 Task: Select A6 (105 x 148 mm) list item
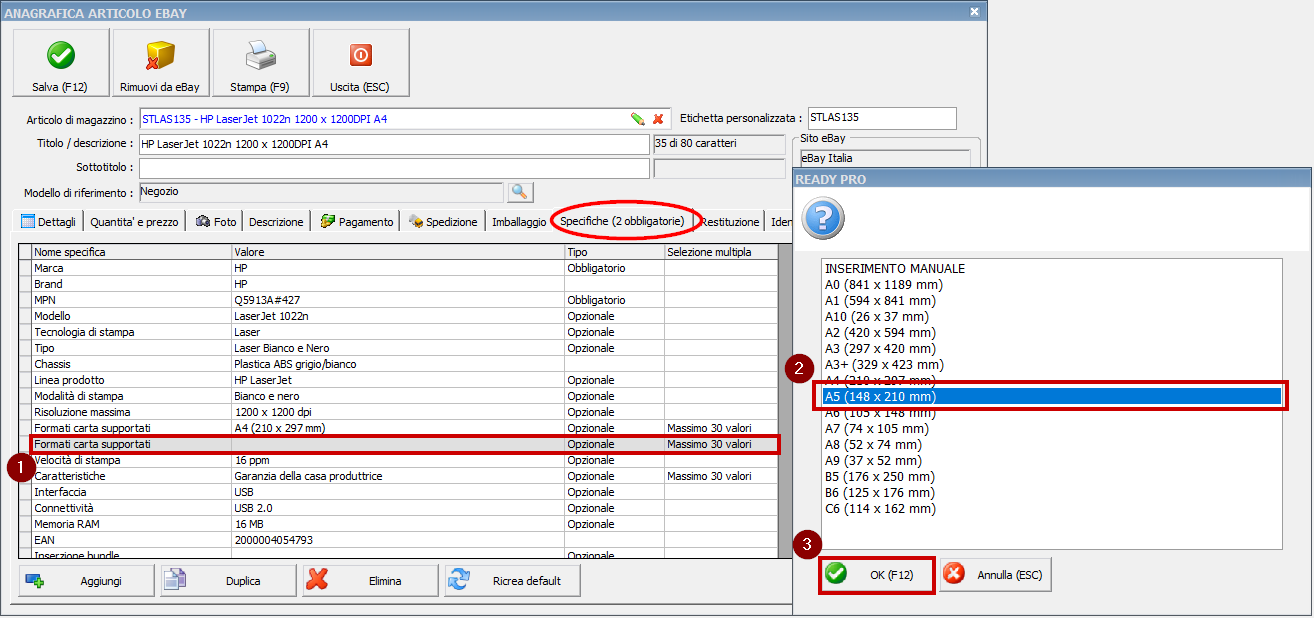[1050, 413]
